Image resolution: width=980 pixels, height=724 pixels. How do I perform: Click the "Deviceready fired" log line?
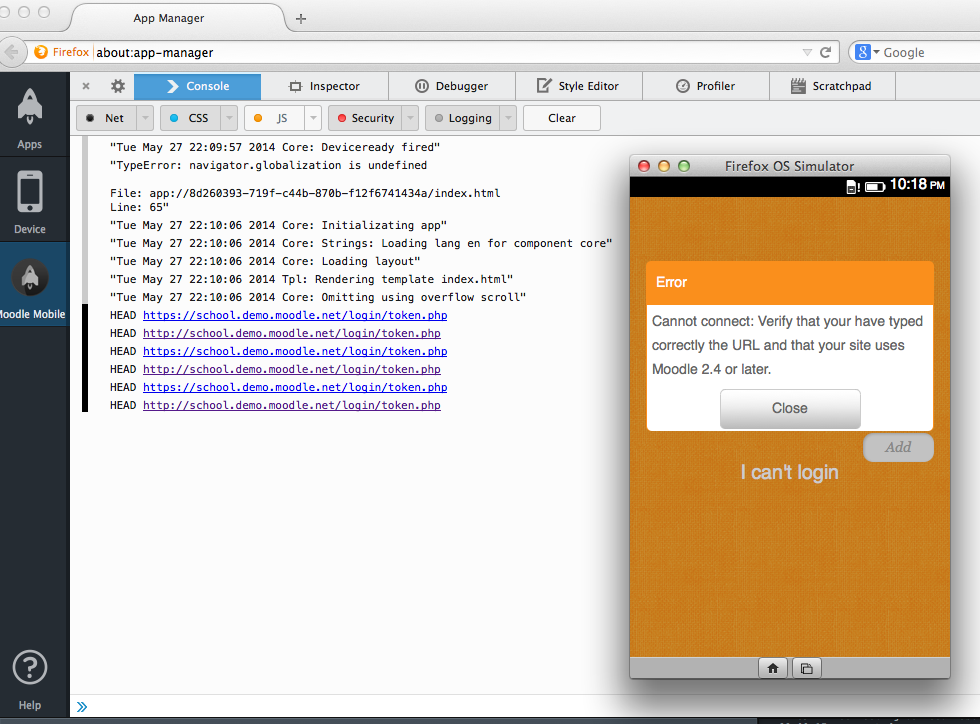(x=275, y=147)
